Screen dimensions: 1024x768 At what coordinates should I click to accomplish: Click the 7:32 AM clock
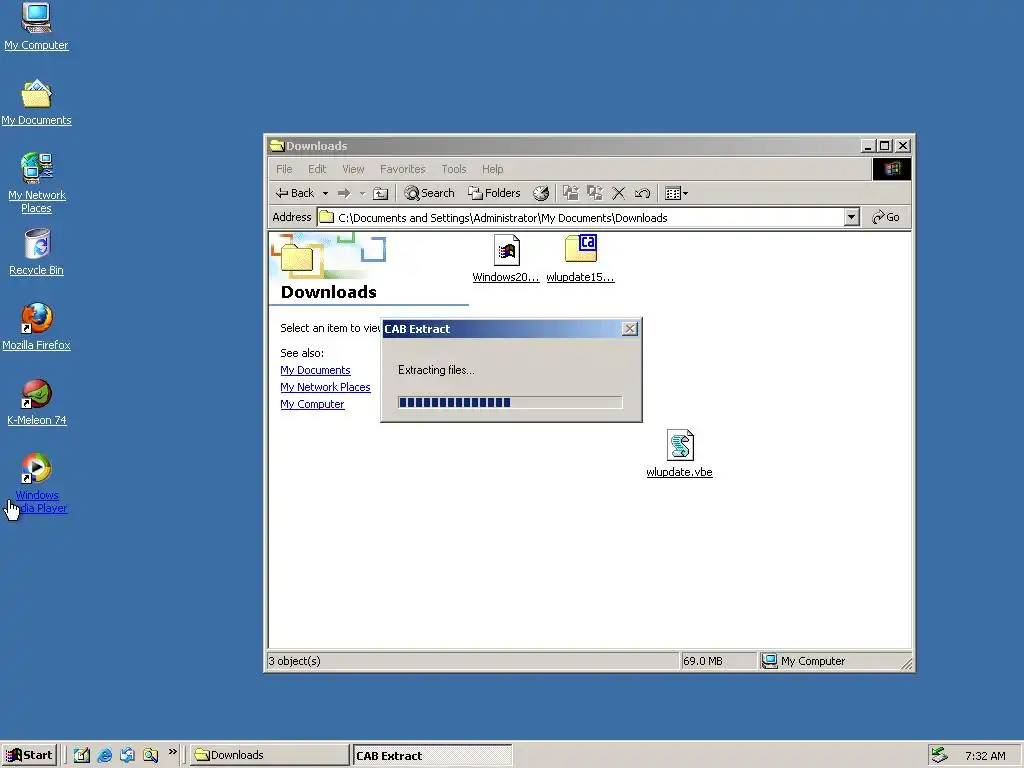pyautogui.click(x=985, y=756)
